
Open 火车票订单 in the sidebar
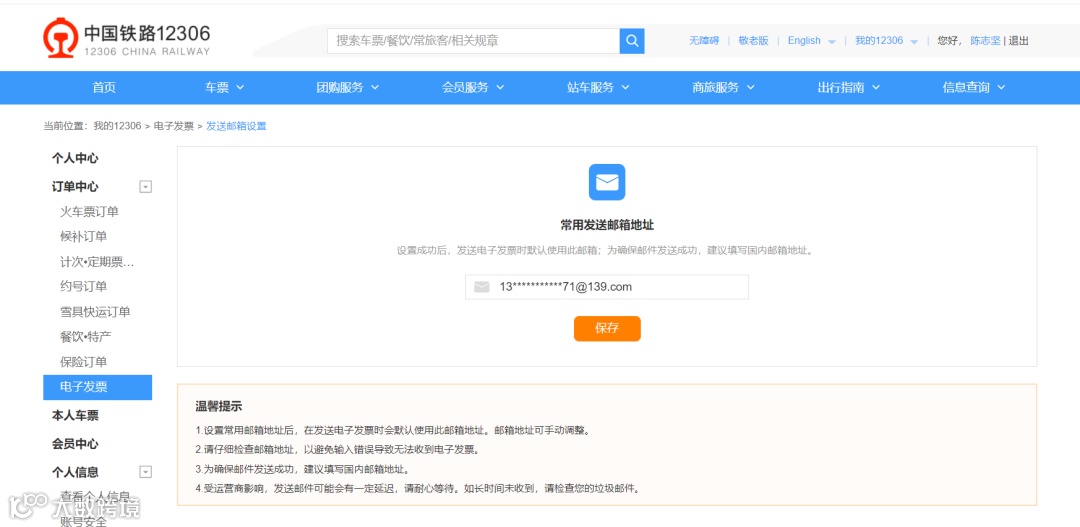coord(89,211)
